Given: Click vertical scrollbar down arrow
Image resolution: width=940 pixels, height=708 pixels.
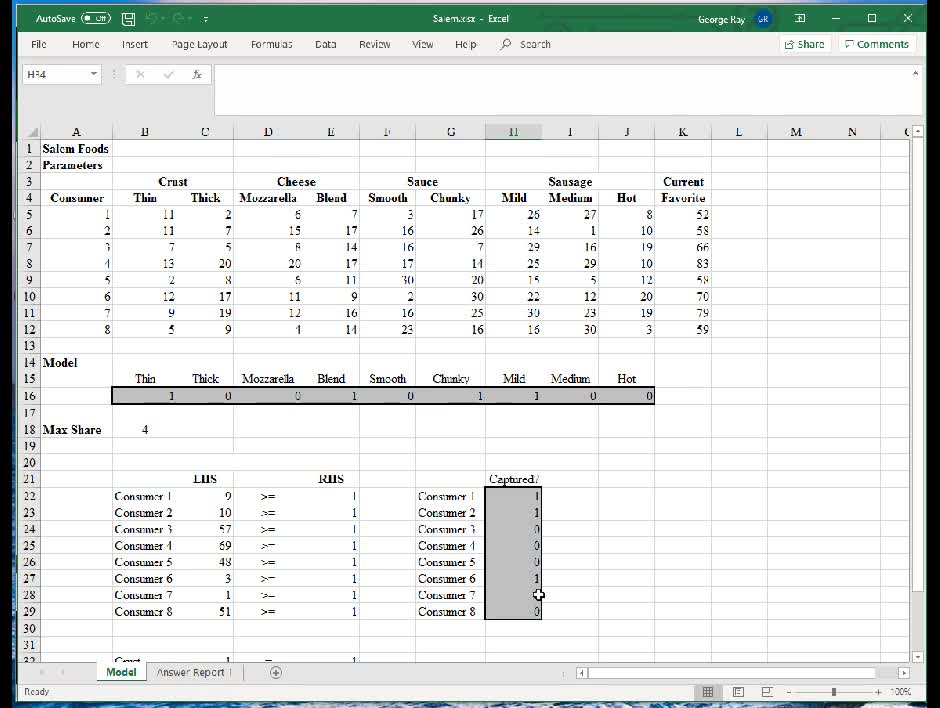Looking at the screenshot, I should [x=917, y=657].
